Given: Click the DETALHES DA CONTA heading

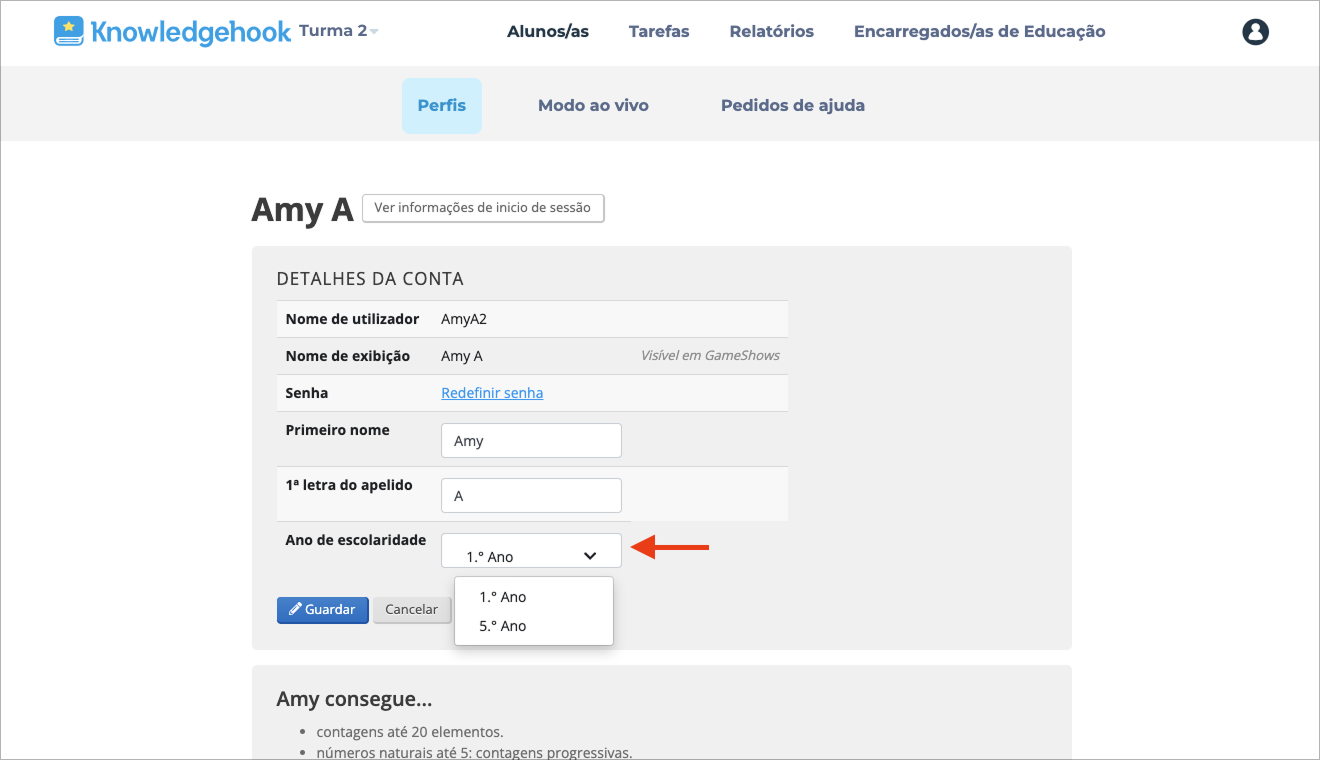Looking at the screenshot, I should click(x=370, y=279).
